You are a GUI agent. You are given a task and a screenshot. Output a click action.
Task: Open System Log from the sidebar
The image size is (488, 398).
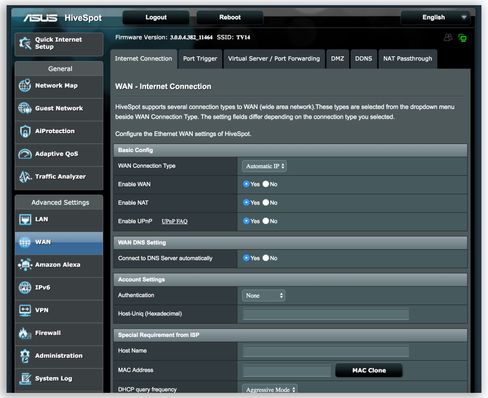click(59, 379)
